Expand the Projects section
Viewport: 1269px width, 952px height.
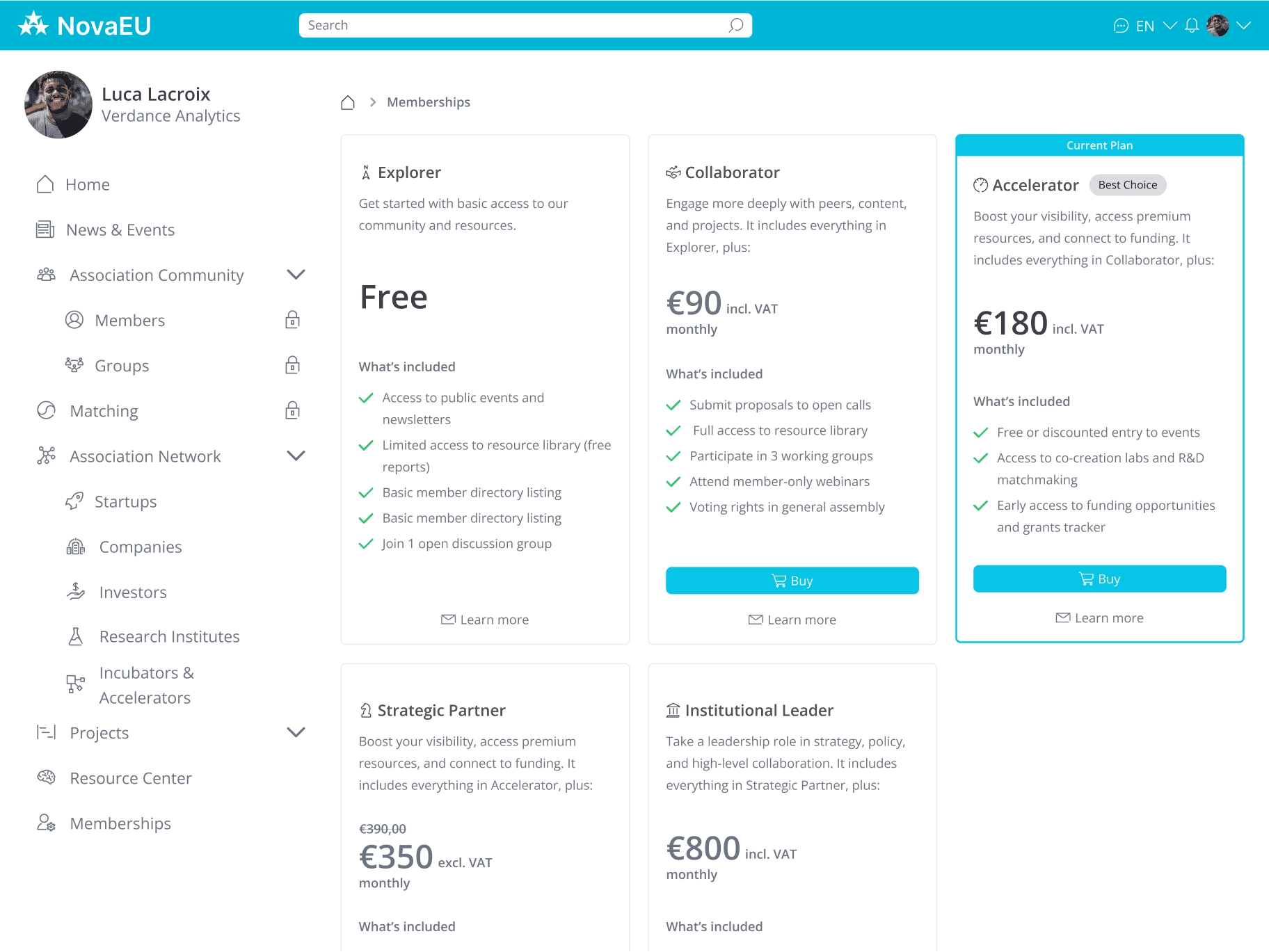[x=296, y=732]
